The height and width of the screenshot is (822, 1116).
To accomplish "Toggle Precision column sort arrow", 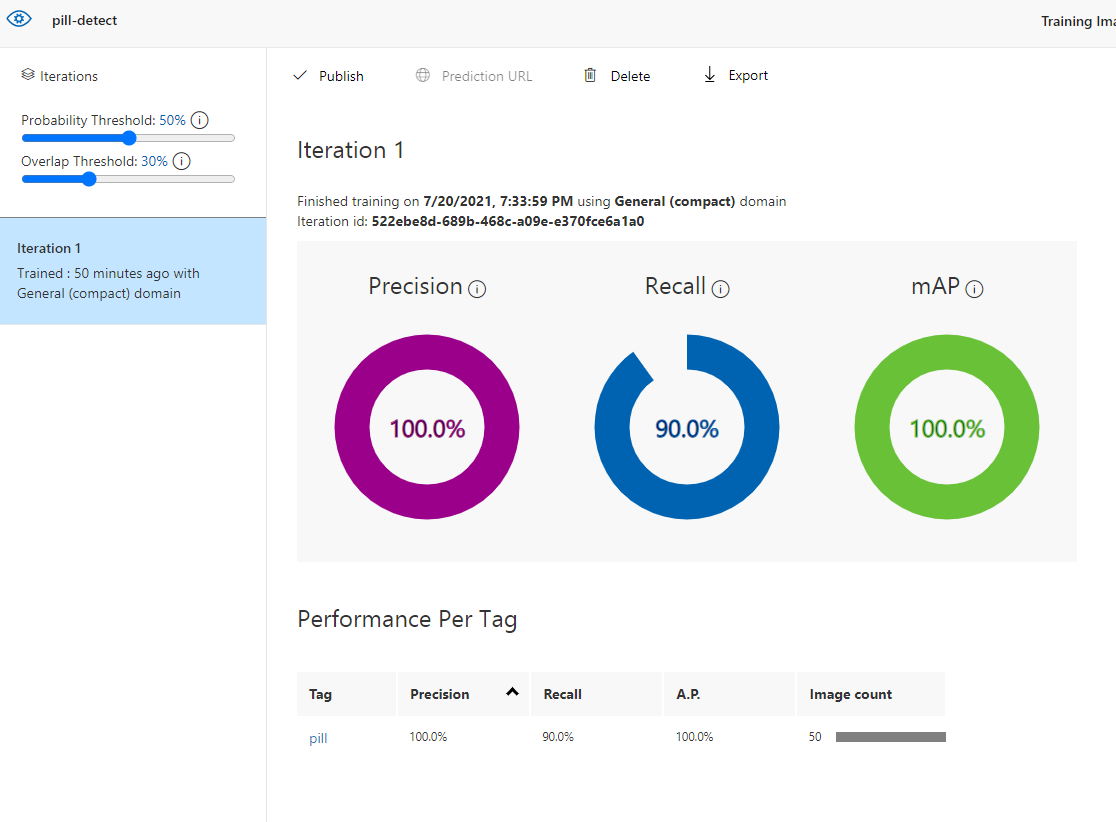I will point(512,692).
